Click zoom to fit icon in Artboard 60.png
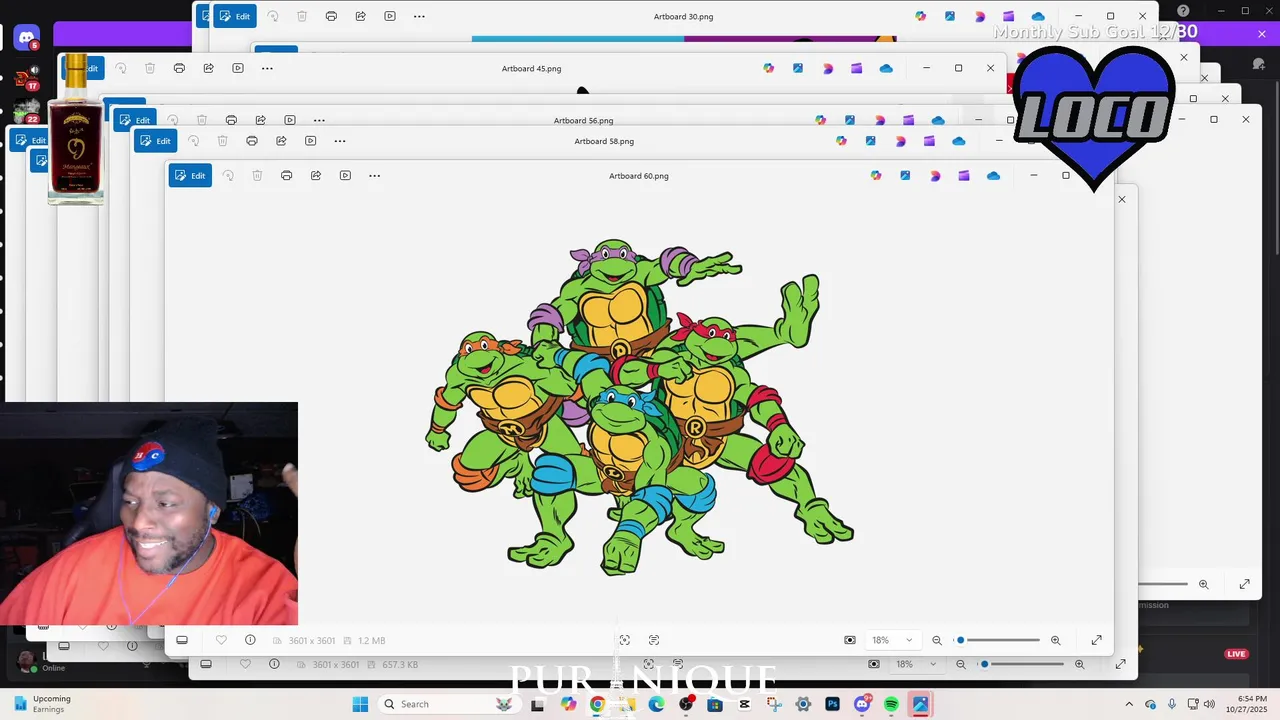 624,640
